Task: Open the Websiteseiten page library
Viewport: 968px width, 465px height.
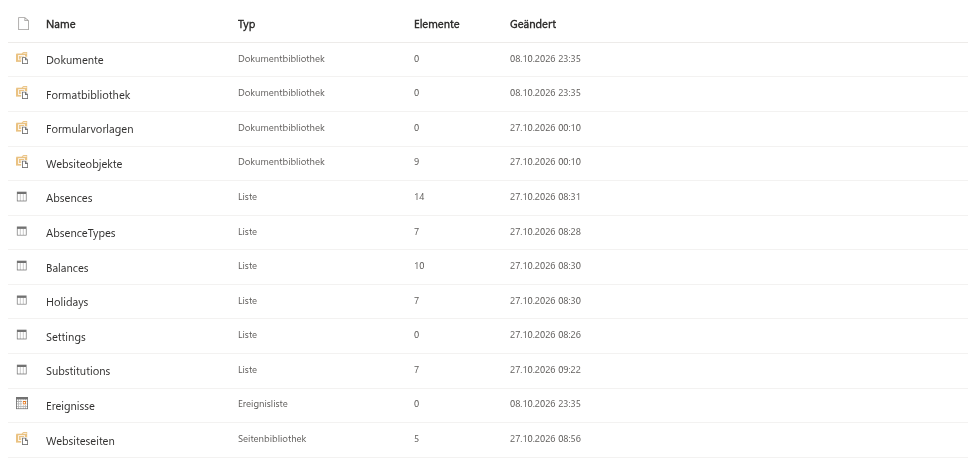Action: [x=80, y=440]
